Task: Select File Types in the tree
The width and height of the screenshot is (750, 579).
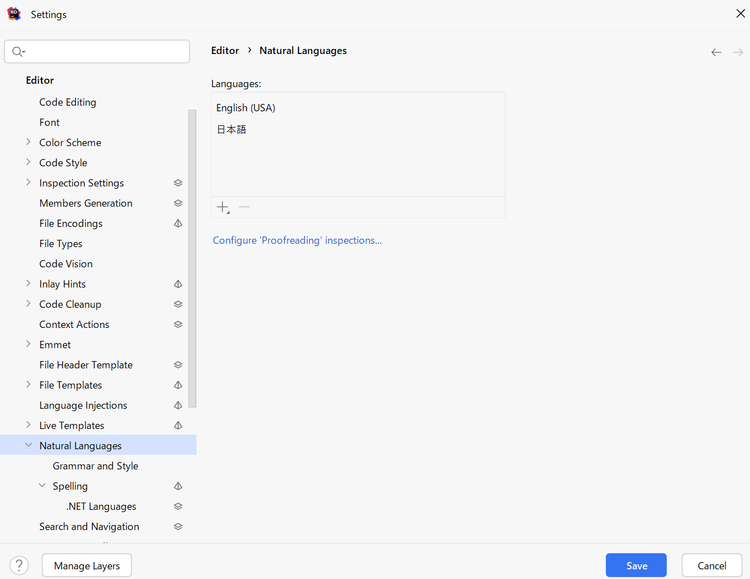Action: pos(61,244)
